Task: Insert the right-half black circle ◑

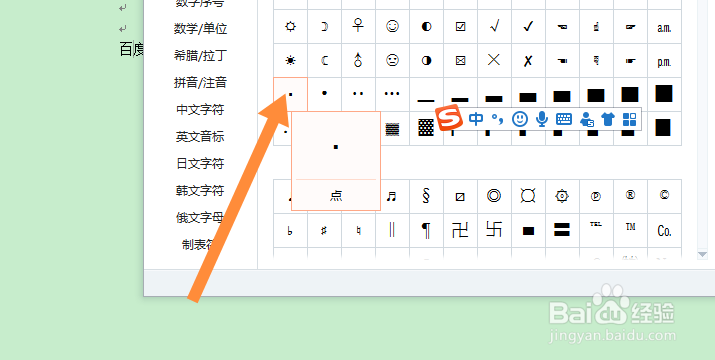Action: pyautogui.click(x=426, y=60)
